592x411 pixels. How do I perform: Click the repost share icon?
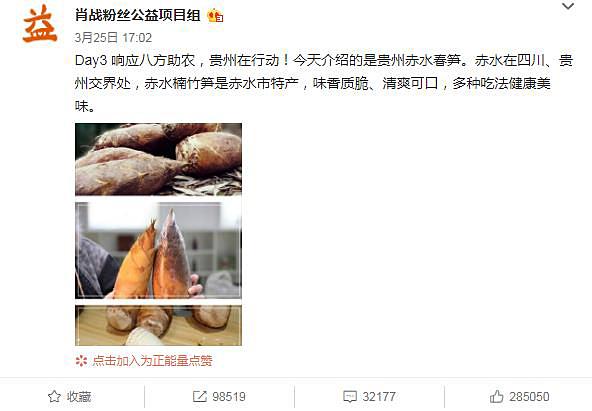click(200, 396)
